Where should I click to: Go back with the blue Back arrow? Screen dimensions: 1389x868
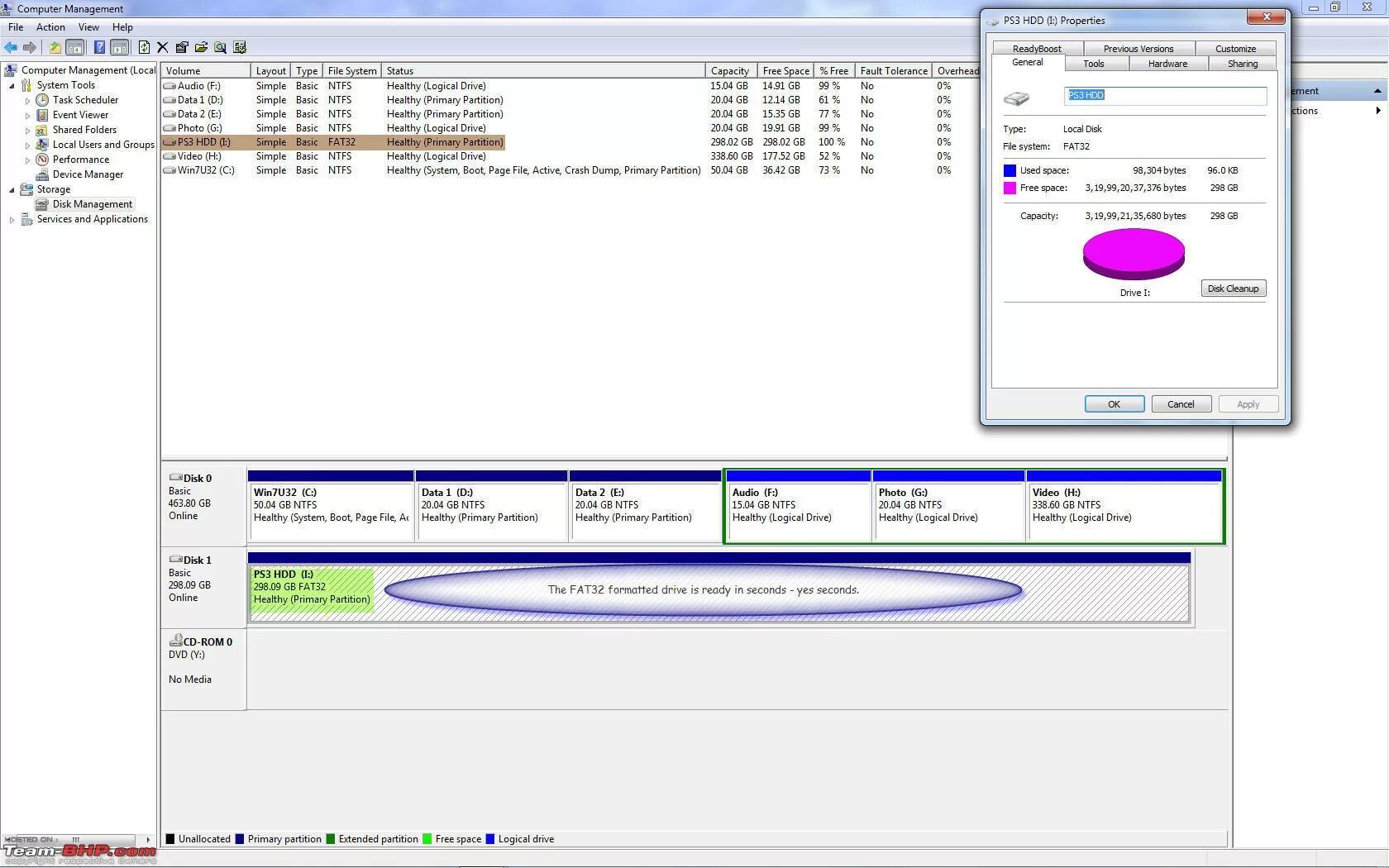click(11, 48)
